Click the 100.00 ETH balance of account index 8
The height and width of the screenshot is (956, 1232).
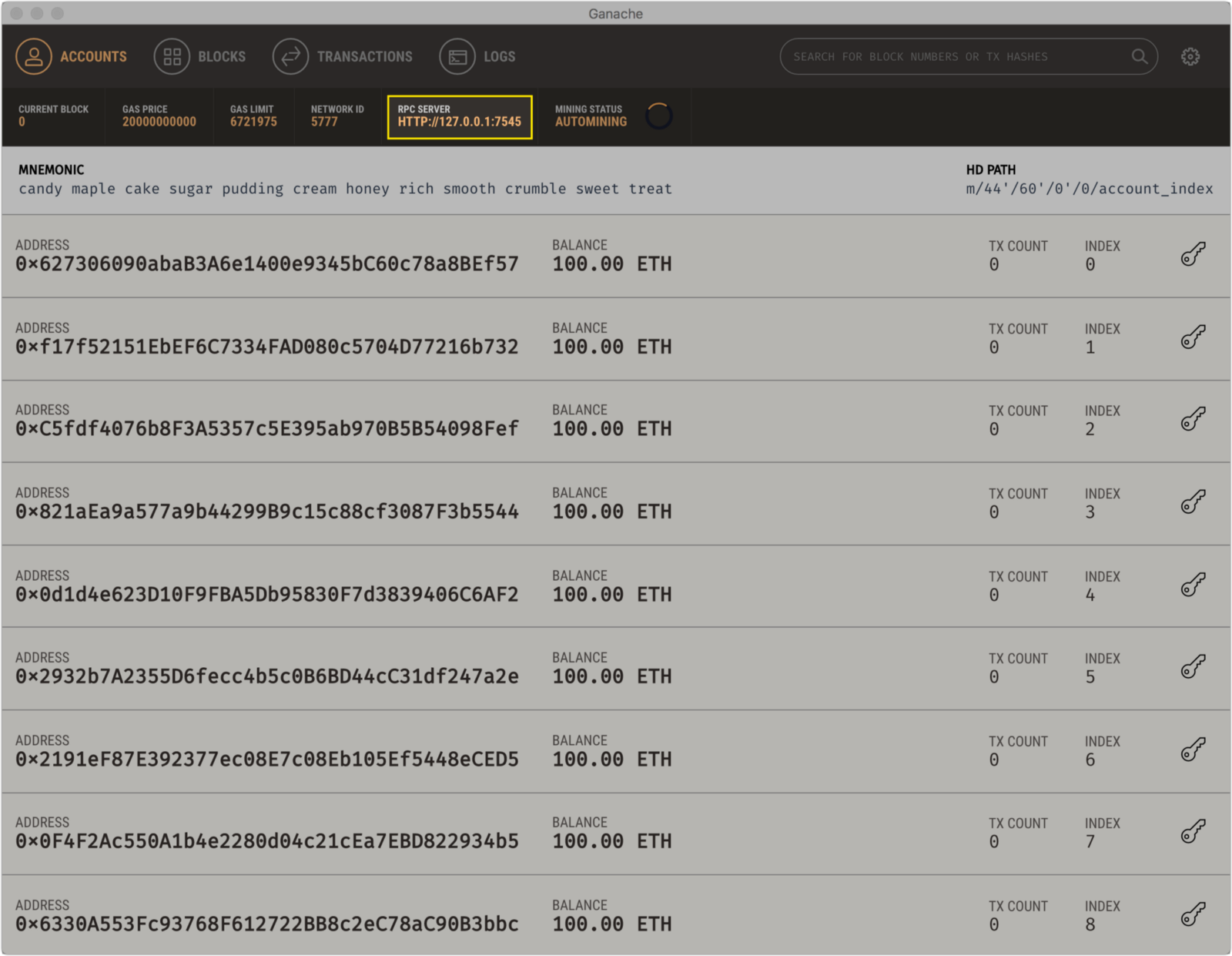tap(612, 924)
